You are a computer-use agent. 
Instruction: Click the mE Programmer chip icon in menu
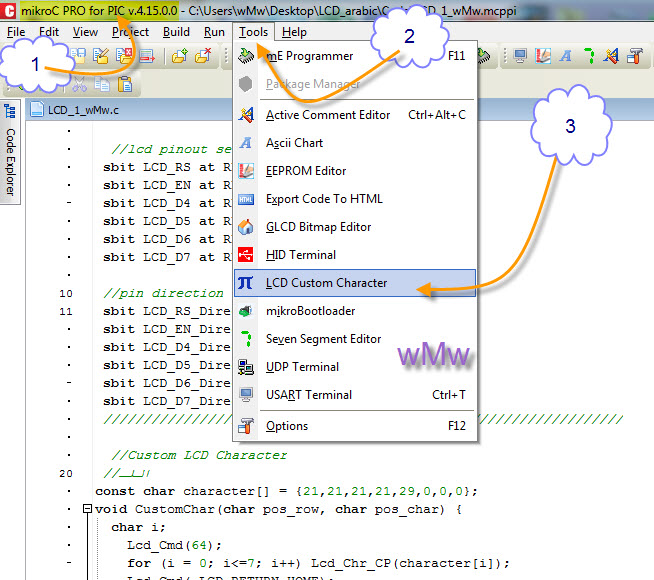(x=246, y=55)
